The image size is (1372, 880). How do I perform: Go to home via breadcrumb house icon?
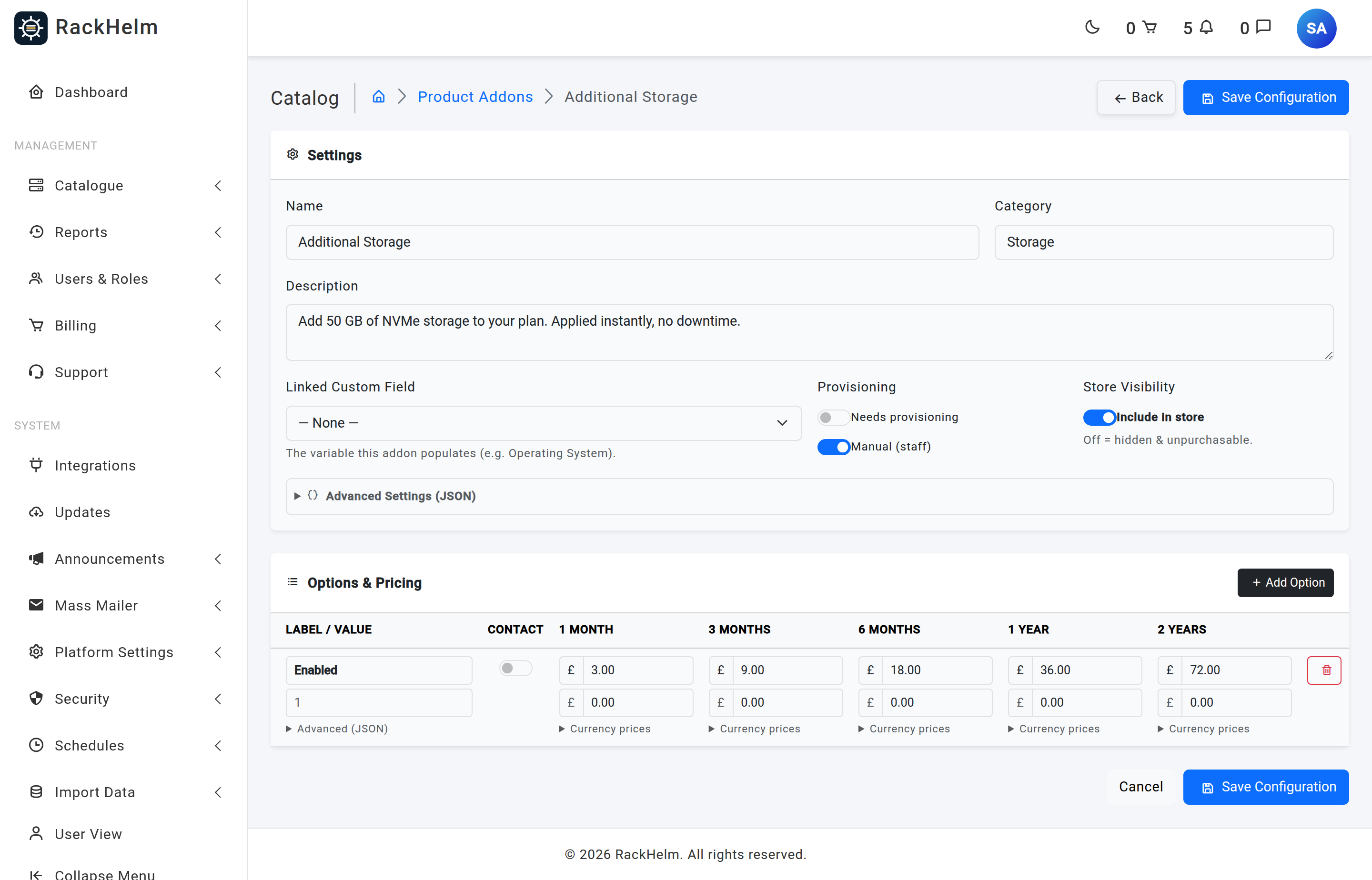[378, 97]
